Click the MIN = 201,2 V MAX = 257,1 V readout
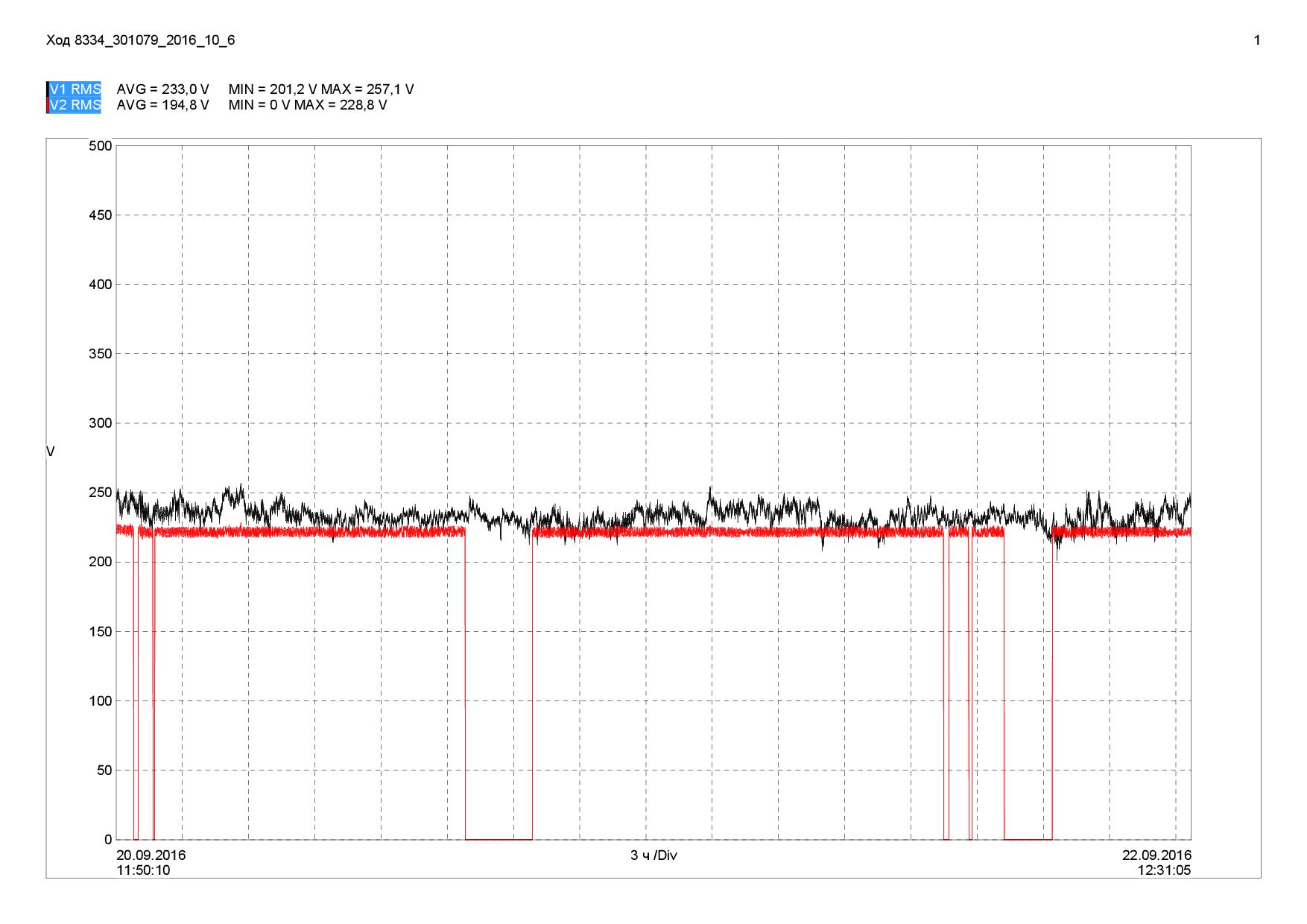The image size is (1307, 924). [x=321, y=89]
